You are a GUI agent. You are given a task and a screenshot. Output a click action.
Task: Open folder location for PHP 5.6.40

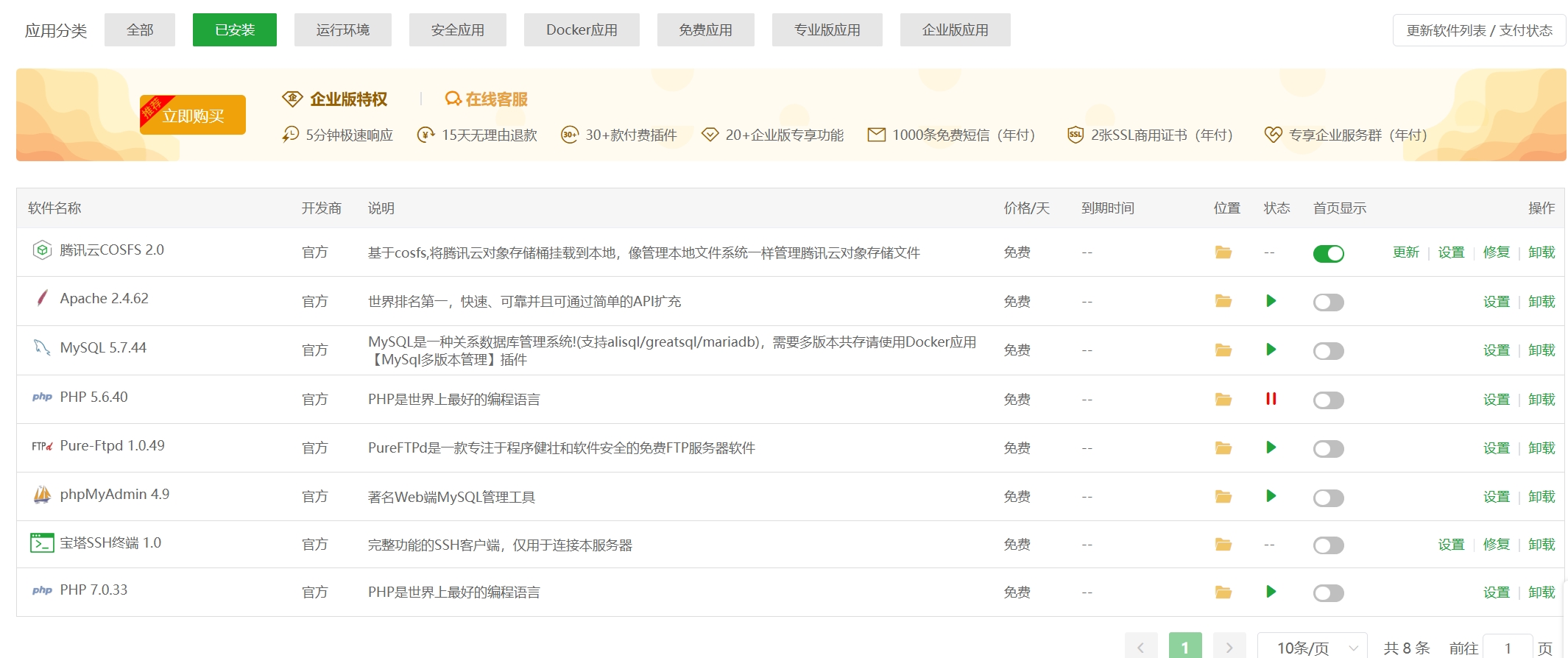[1223, 399]
